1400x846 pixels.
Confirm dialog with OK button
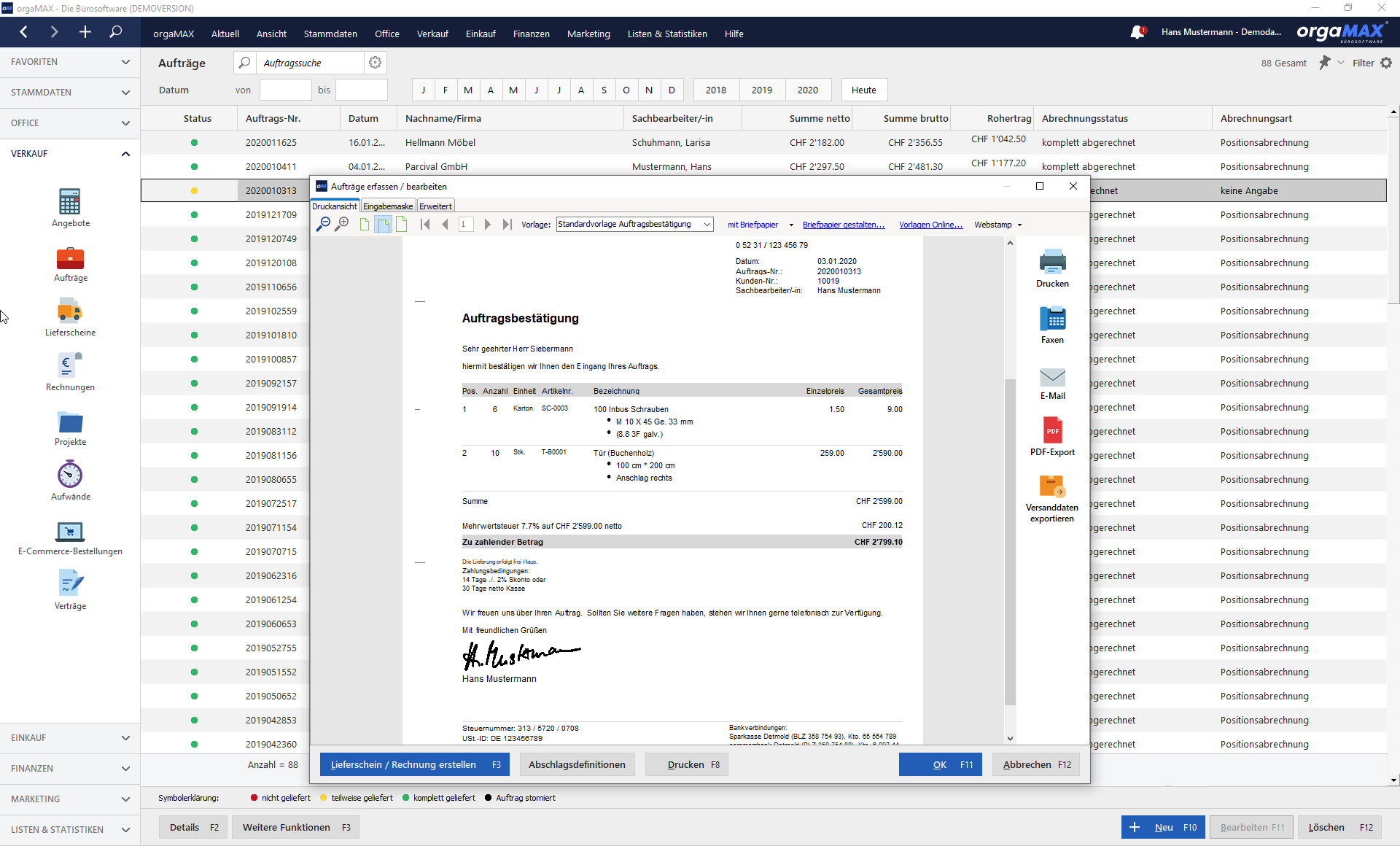click(940, 764)
